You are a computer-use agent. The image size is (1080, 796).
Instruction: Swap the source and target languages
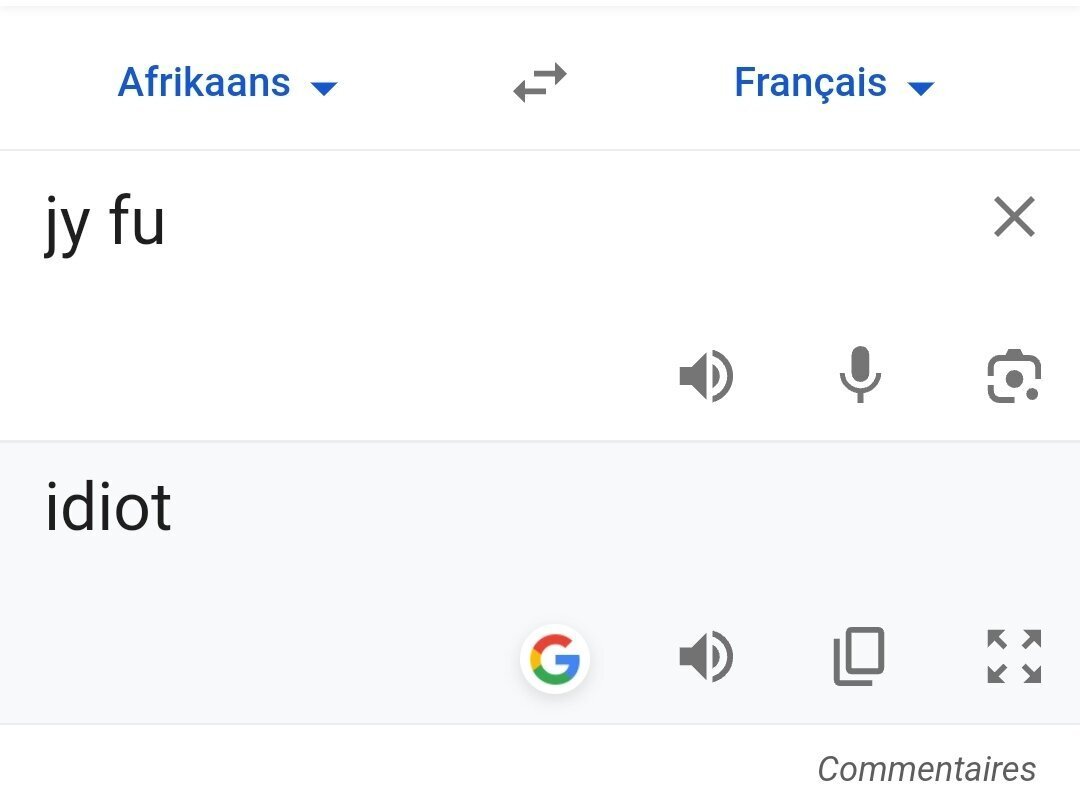(540, 83)
